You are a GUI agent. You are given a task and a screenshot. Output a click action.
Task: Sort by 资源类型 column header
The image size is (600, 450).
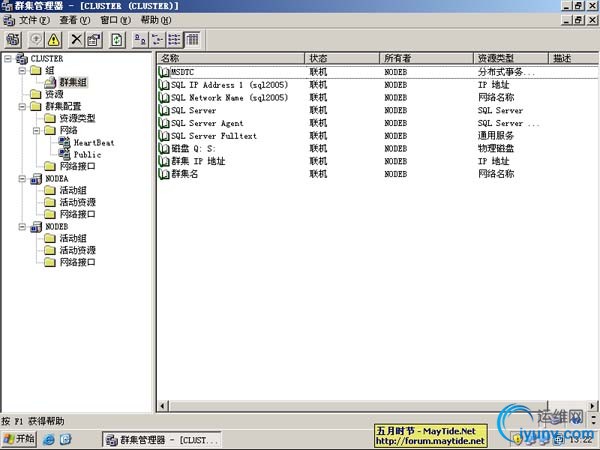coord(511,58)
